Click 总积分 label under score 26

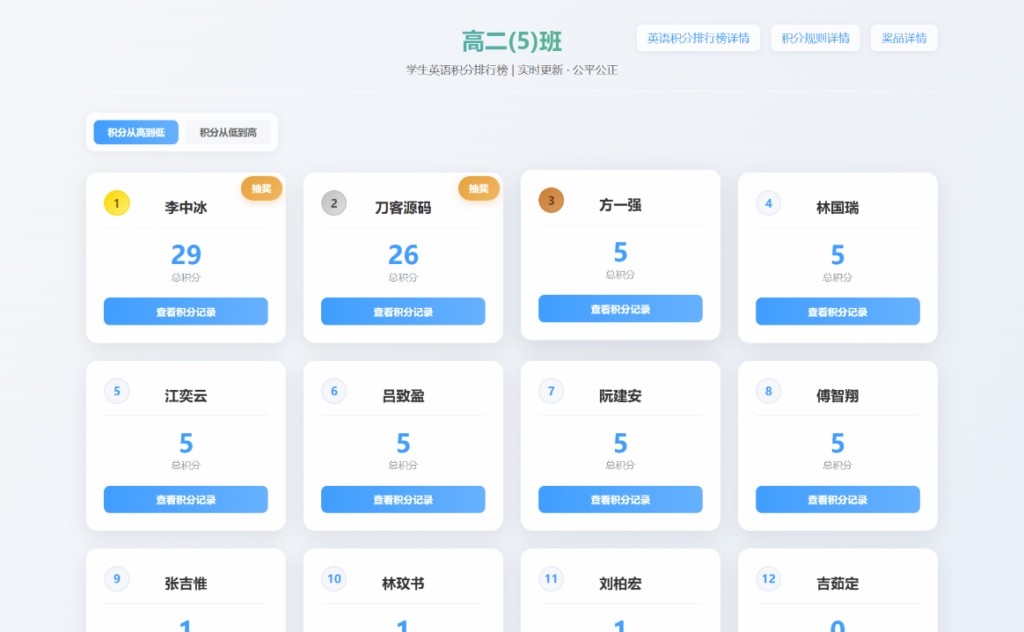pyautogui.click(x=403, y=277)
